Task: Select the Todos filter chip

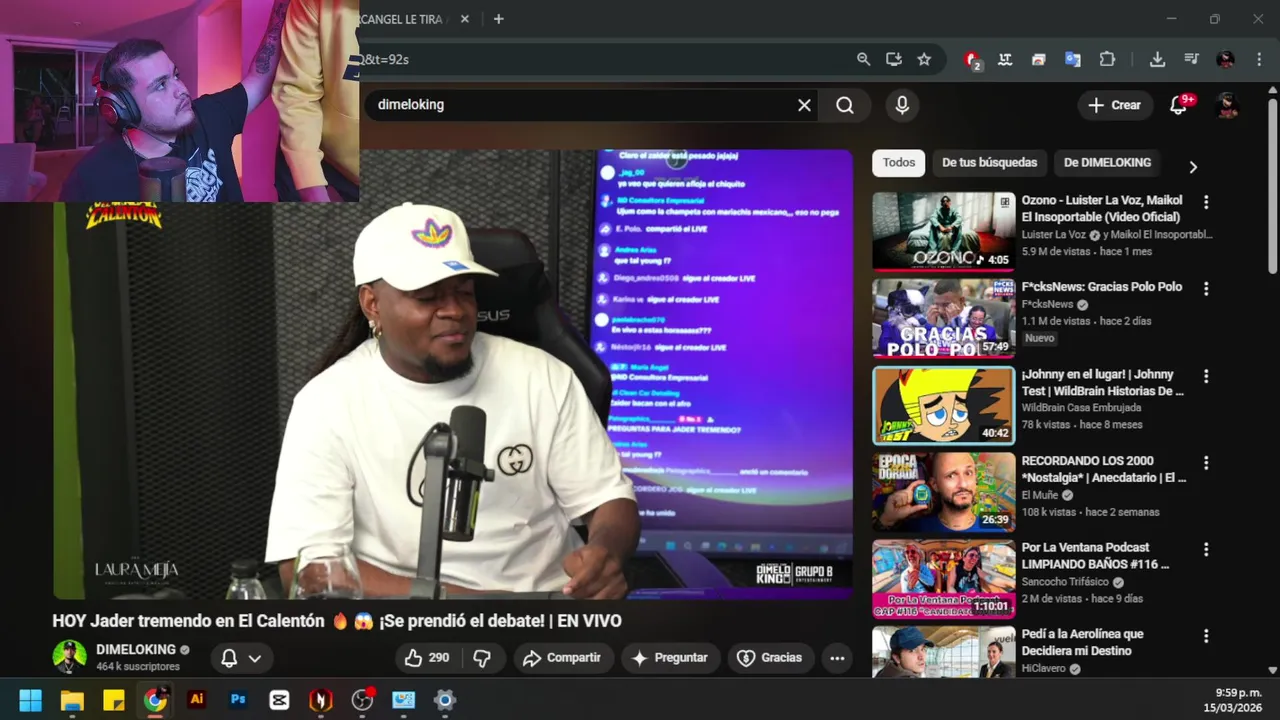Action: (x=899, y=162)
